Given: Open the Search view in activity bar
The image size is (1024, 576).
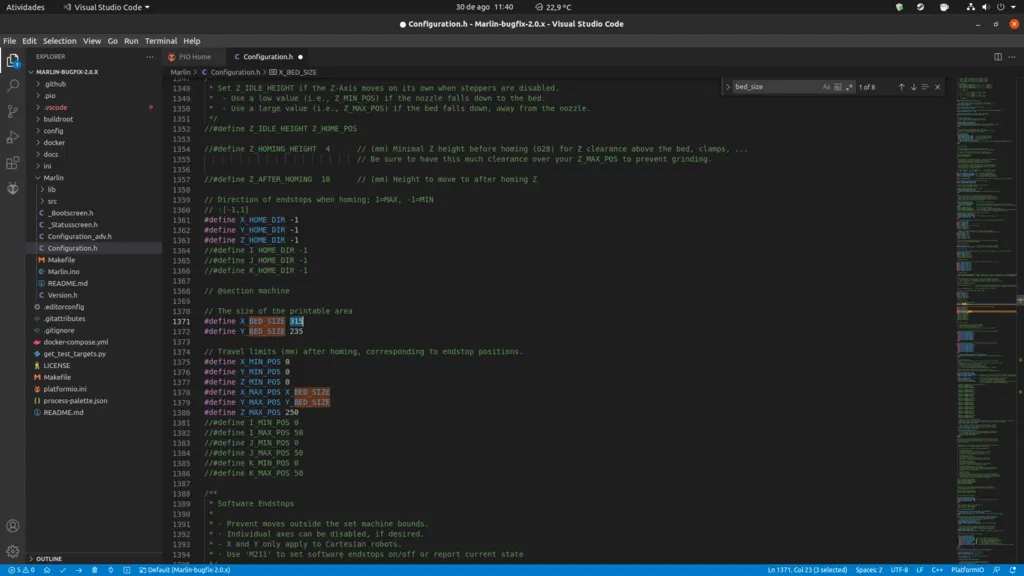Looking at the screenshot, I should coord(12,86).
